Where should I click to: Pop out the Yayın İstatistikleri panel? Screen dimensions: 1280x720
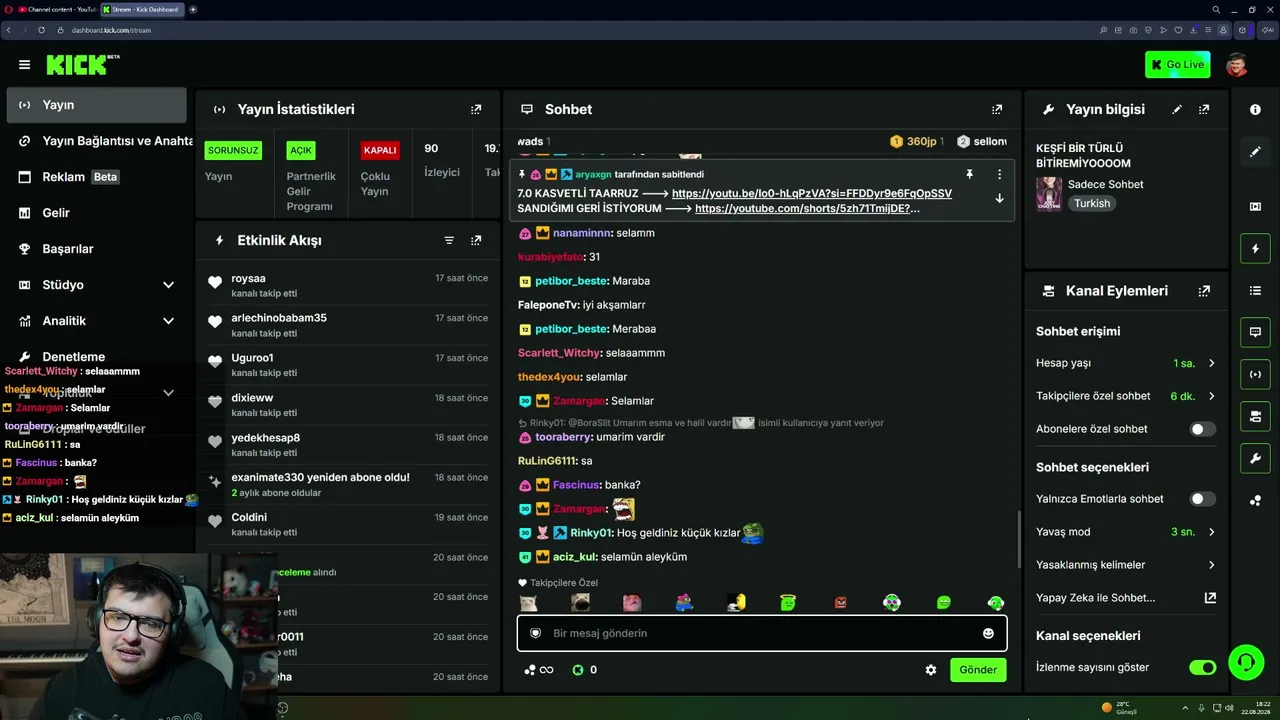click(x=476, y=109)
